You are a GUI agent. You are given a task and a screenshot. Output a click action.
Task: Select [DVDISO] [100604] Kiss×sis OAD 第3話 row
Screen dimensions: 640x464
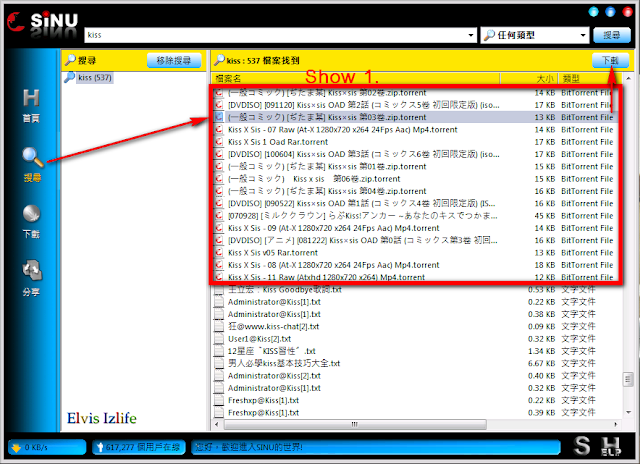(x=414, y=154)
